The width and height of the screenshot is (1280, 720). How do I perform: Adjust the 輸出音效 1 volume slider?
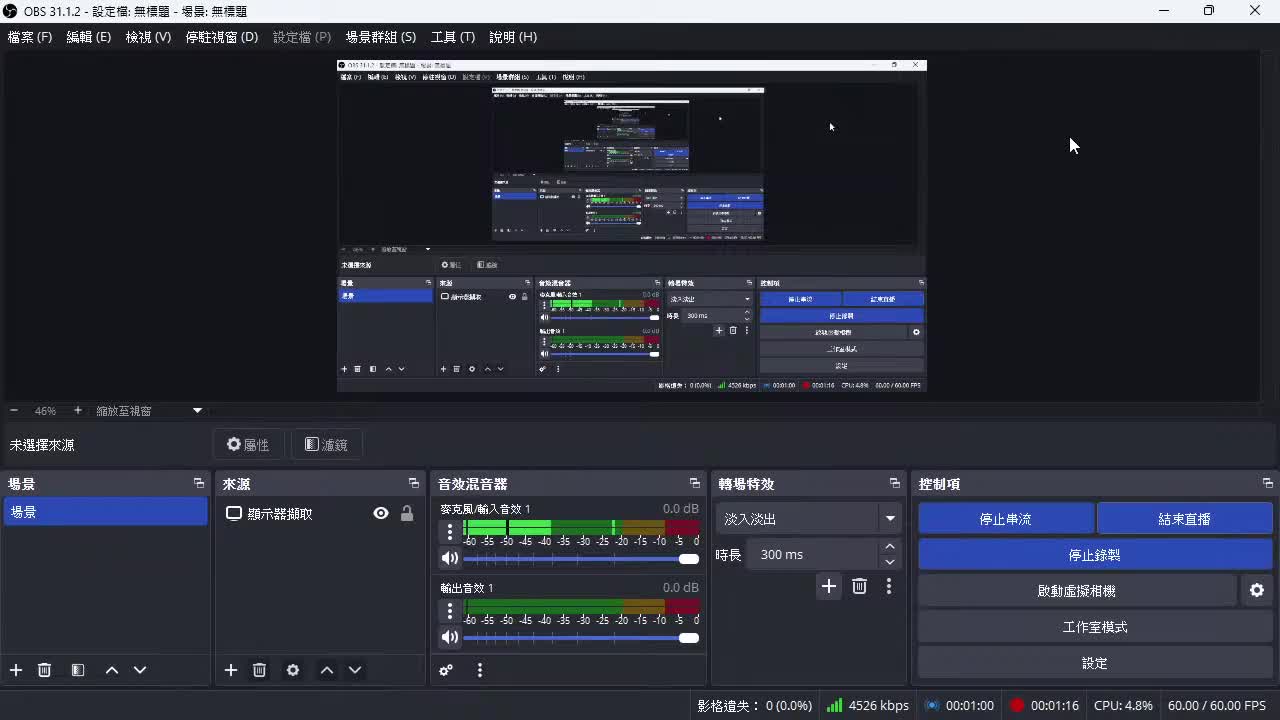tap(581, 638)
